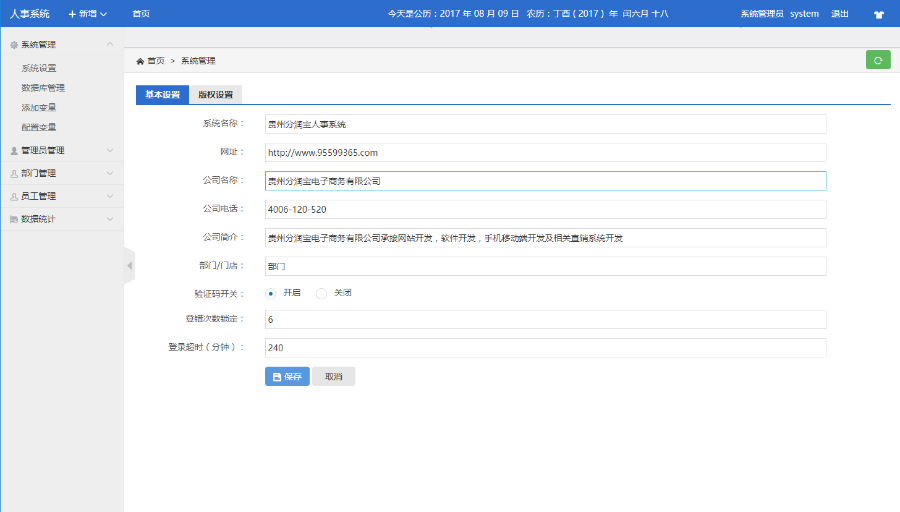This screenshot has height=512, width=900.
Task: Click the icon beside 员工管理
Action: click(x=13, y=196)
